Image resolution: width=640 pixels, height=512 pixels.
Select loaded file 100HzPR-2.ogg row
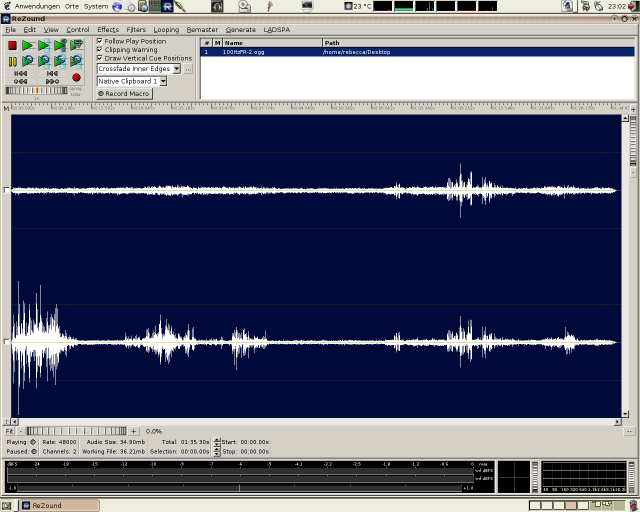[x=418, y=52]
